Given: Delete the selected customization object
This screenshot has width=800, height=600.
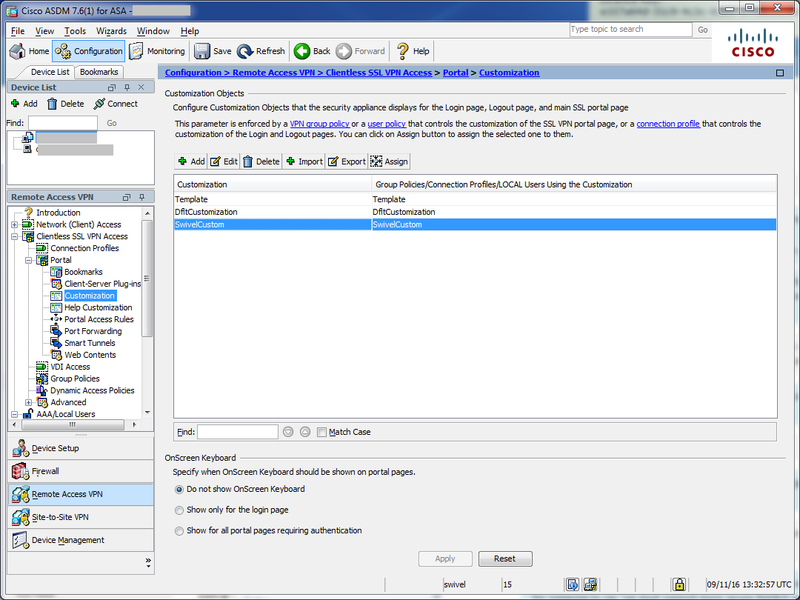Looking at the screenshot, I should [x=261, y=161].
